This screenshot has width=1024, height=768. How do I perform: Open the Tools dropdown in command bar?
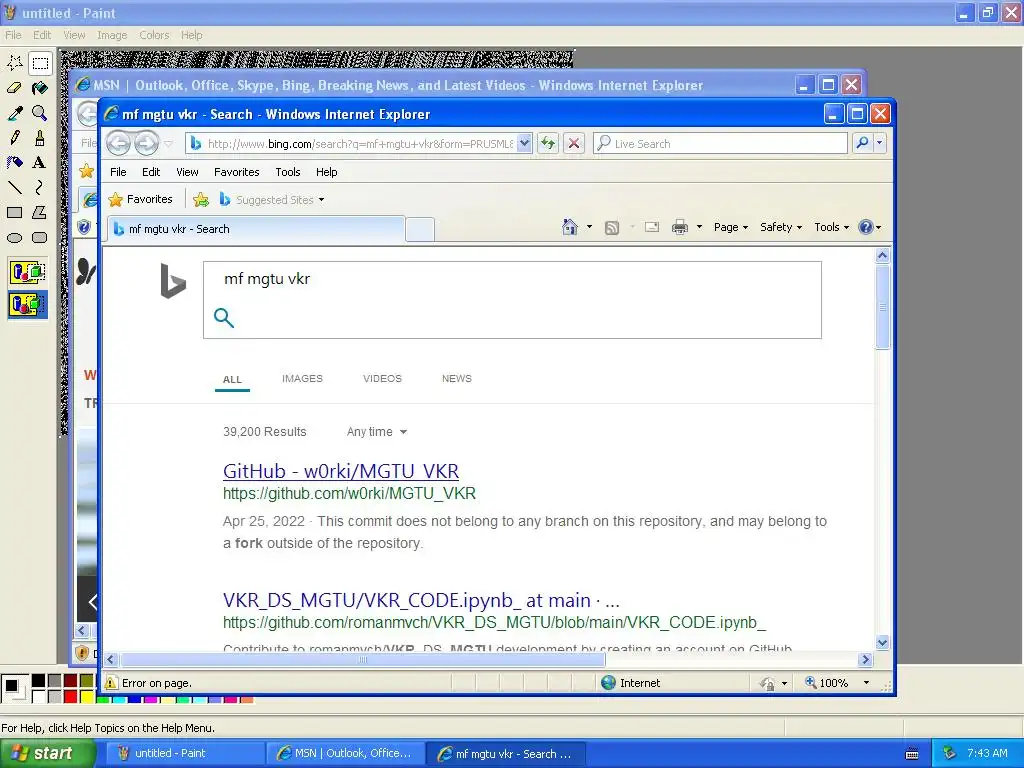coord(831,227)
